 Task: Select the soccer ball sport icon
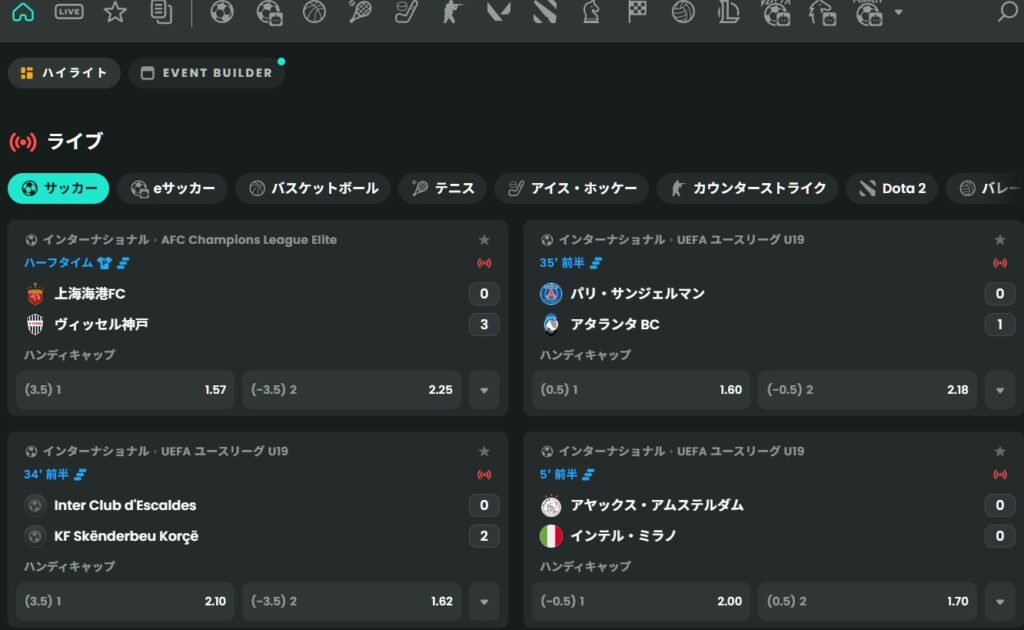(x=222, y=11)
